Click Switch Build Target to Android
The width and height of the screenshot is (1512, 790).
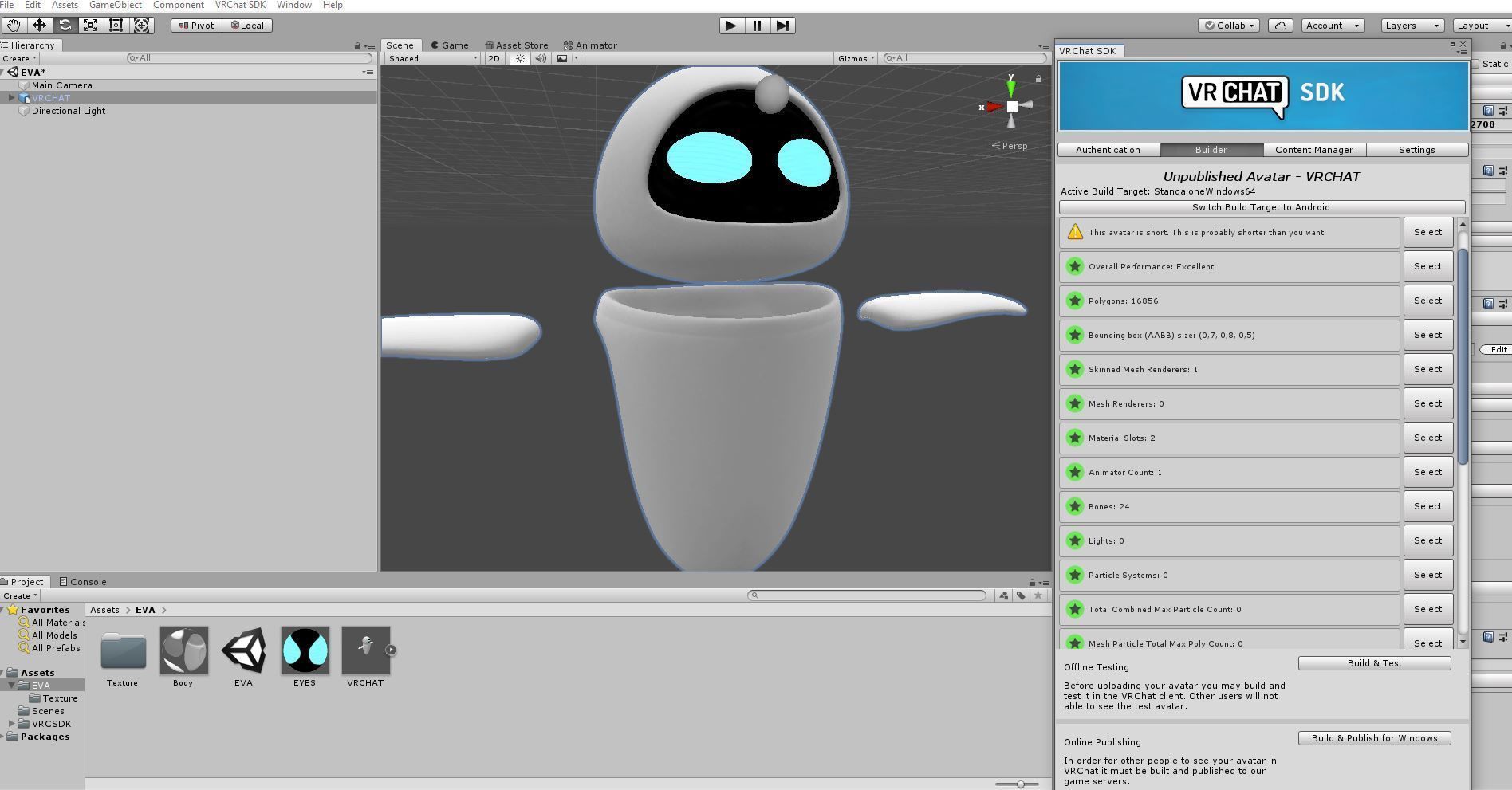pyautogui.click(x=1262, y=207)
